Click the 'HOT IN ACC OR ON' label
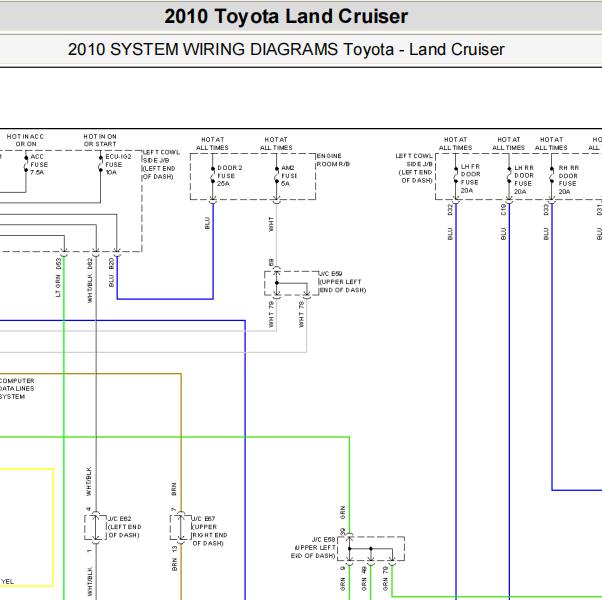Image resolution: width=602 pixels, height=600 pixels. [x=25, y=140]
